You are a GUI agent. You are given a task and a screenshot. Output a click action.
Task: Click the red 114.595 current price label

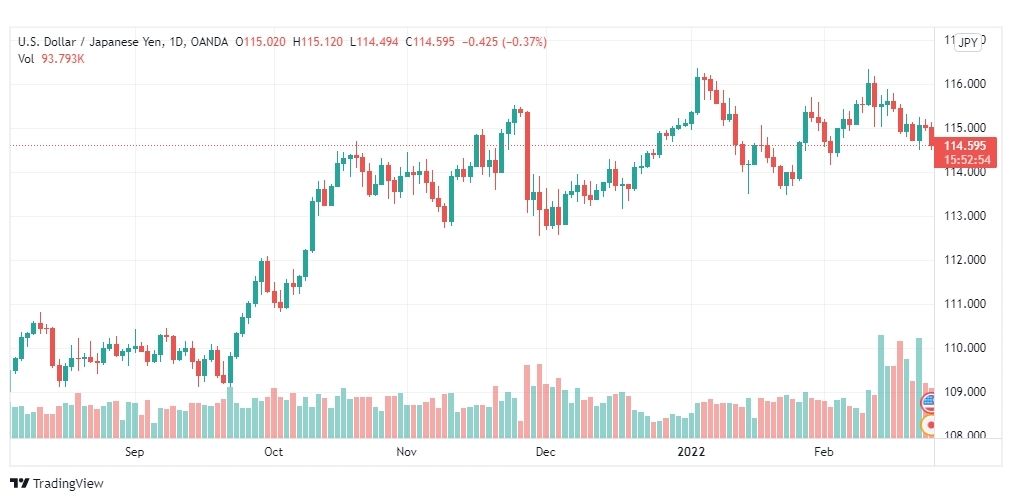pyautogui.click(x=965, y=145)
